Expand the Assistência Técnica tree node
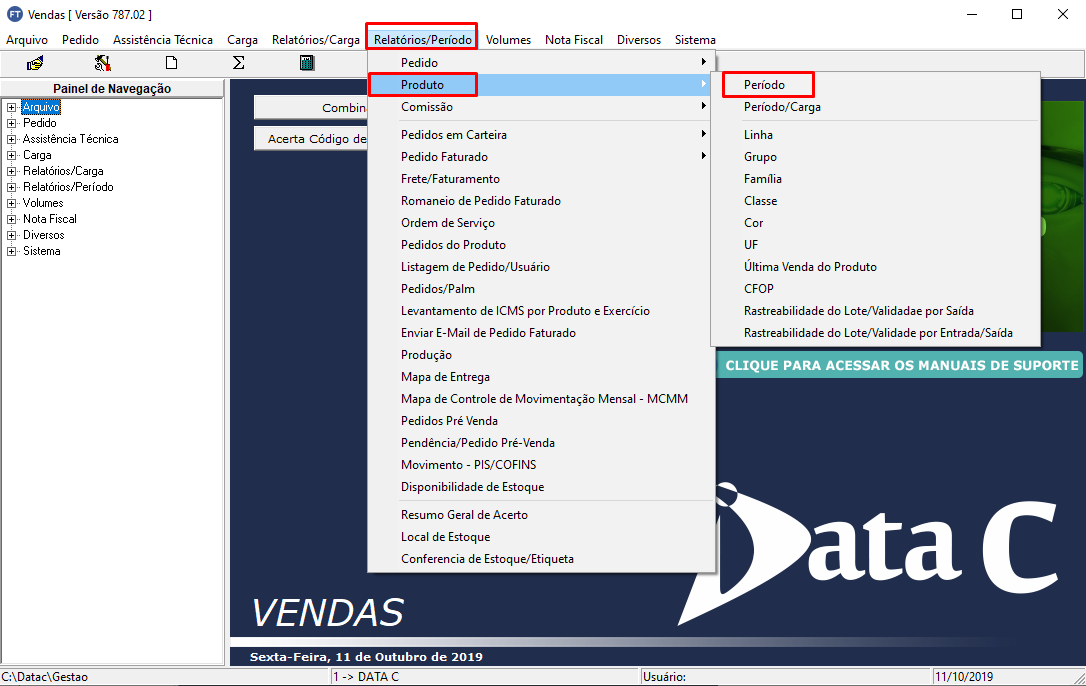The height and width of the screenshot is (686, 1086). [x=11, y=139]
